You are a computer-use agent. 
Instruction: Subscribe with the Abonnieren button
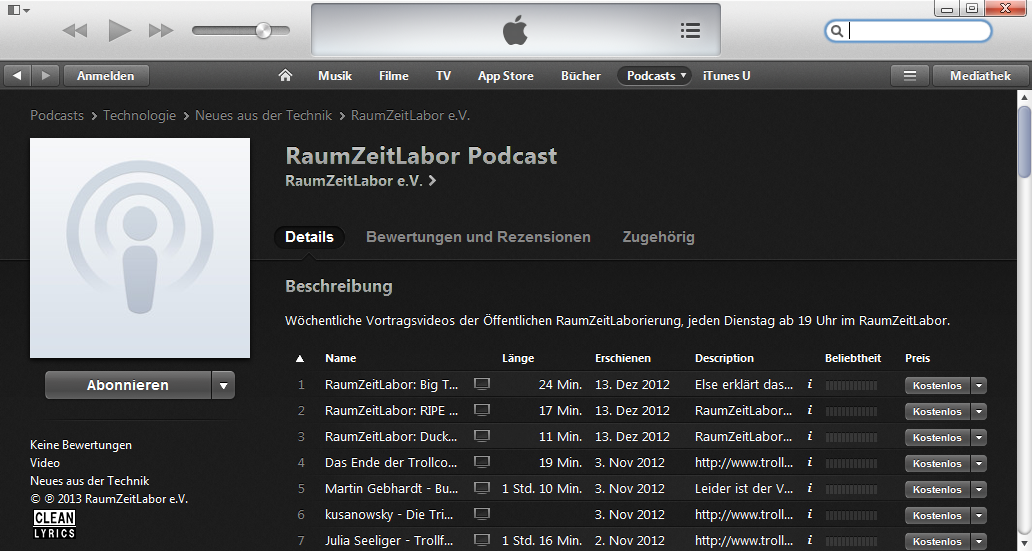pos(128,385)
